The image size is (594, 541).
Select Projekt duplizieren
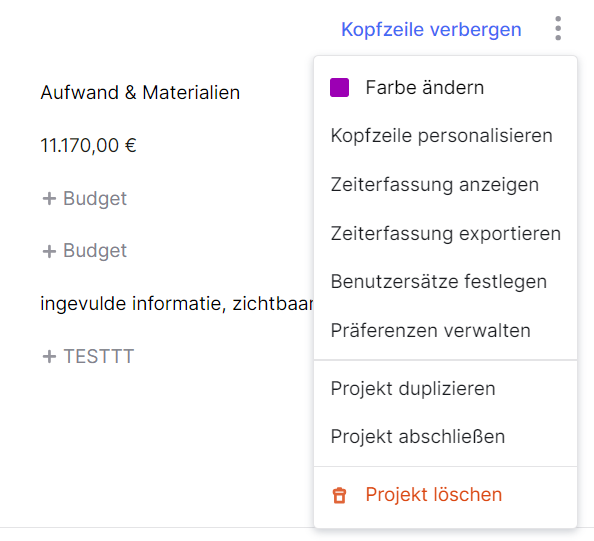pyautogui.click(x=445, y=388)
